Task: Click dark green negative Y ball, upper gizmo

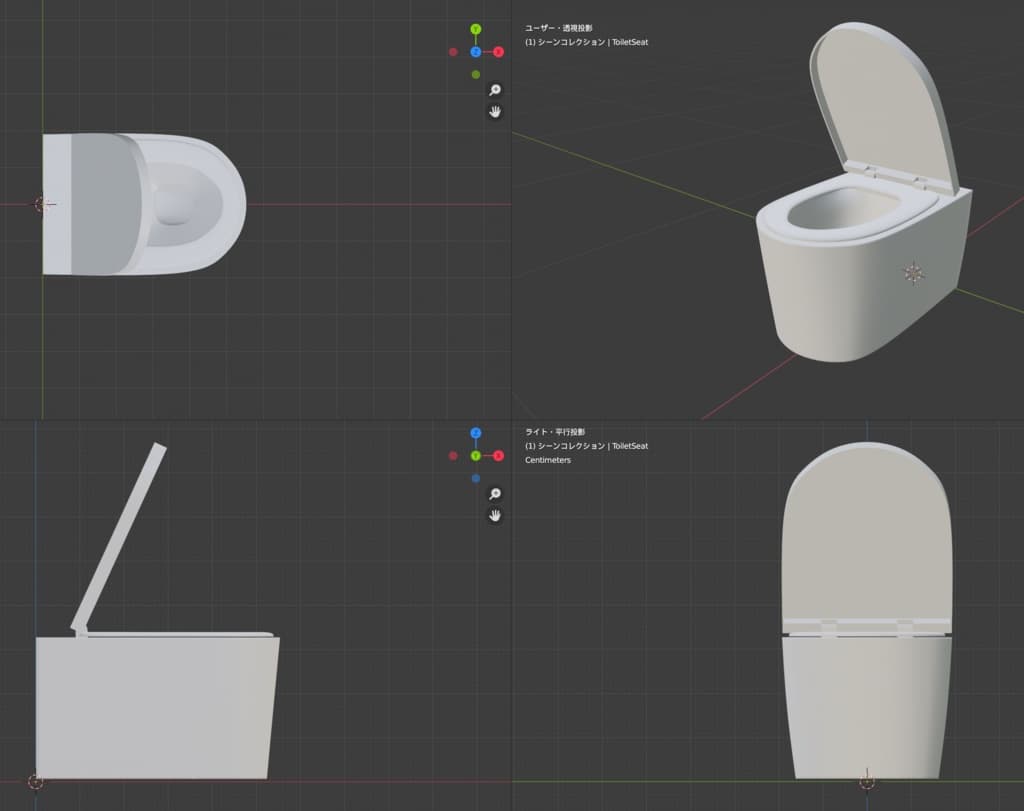Action: [476, 74]
